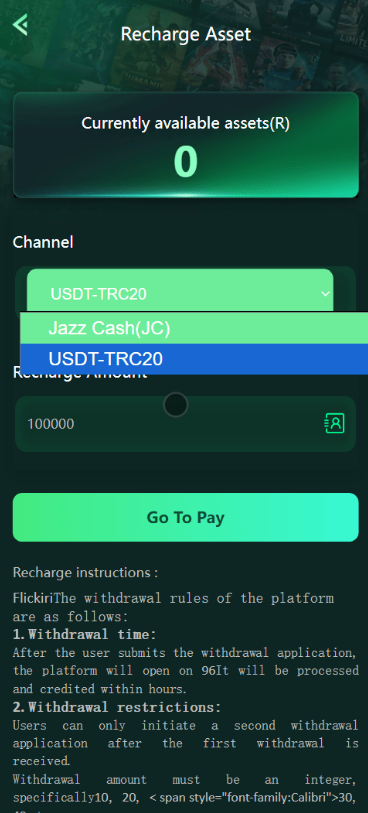Click the Go To Pay button
This screenshot has height=813, width=368.
click(186, 517)
